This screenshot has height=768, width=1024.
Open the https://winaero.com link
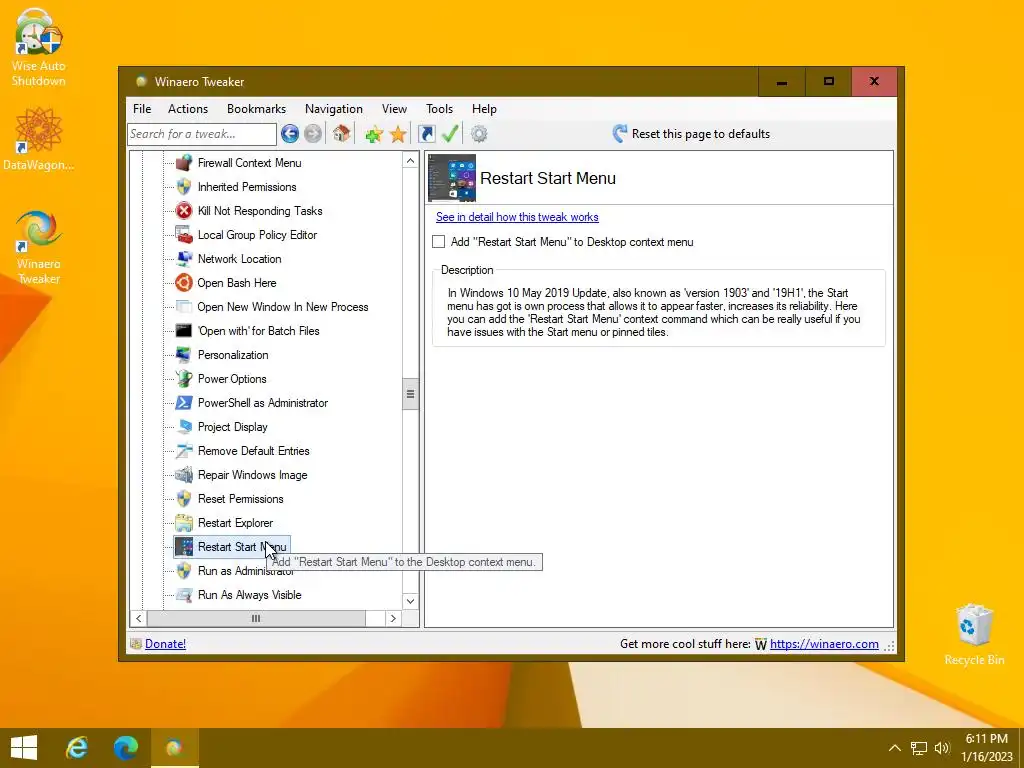pos(824,644)
